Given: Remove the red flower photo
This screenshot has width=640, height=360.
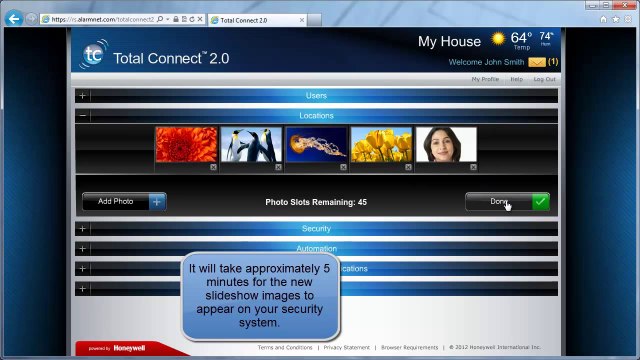Looking at the screenshot, I should tap(213, 167).
